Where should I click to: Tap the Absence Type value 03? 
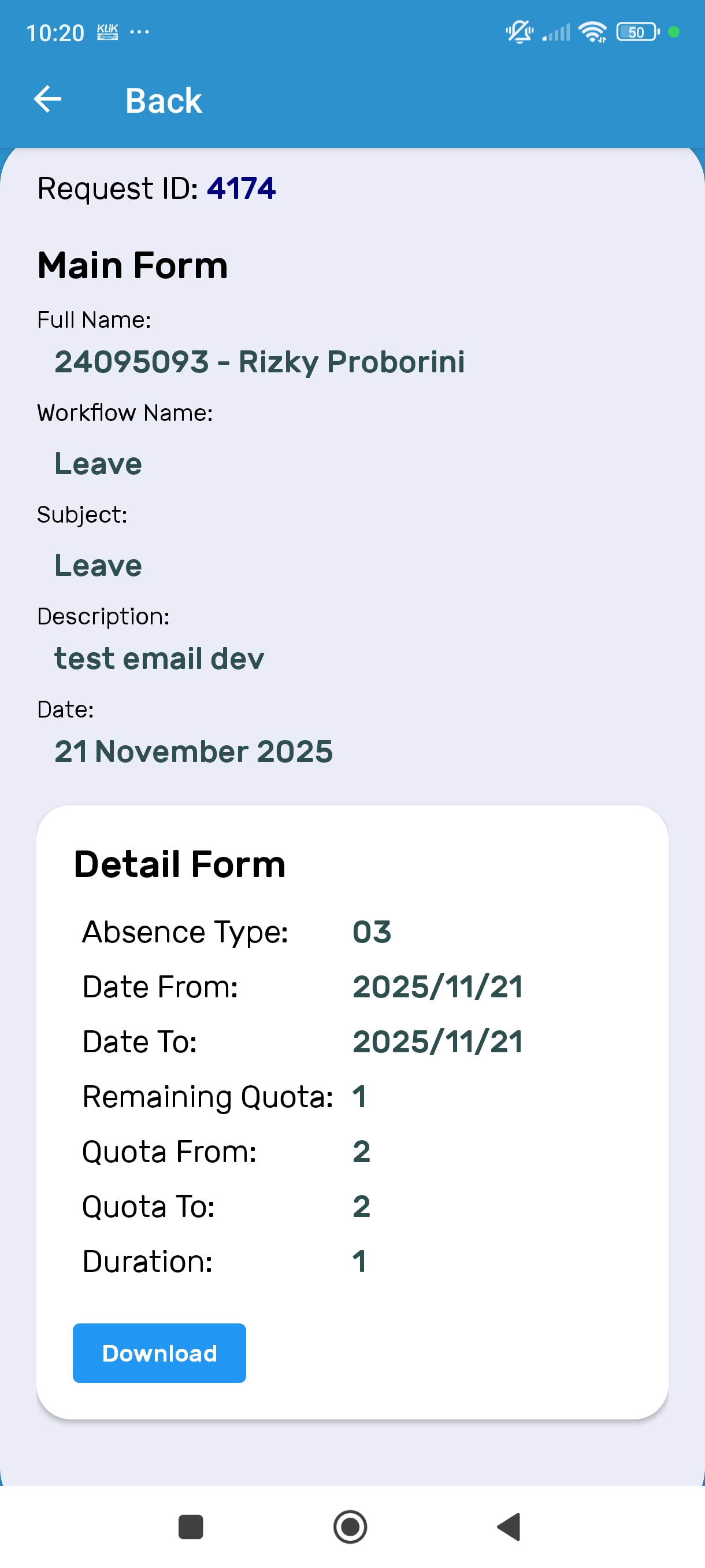[x=372, y=932]
